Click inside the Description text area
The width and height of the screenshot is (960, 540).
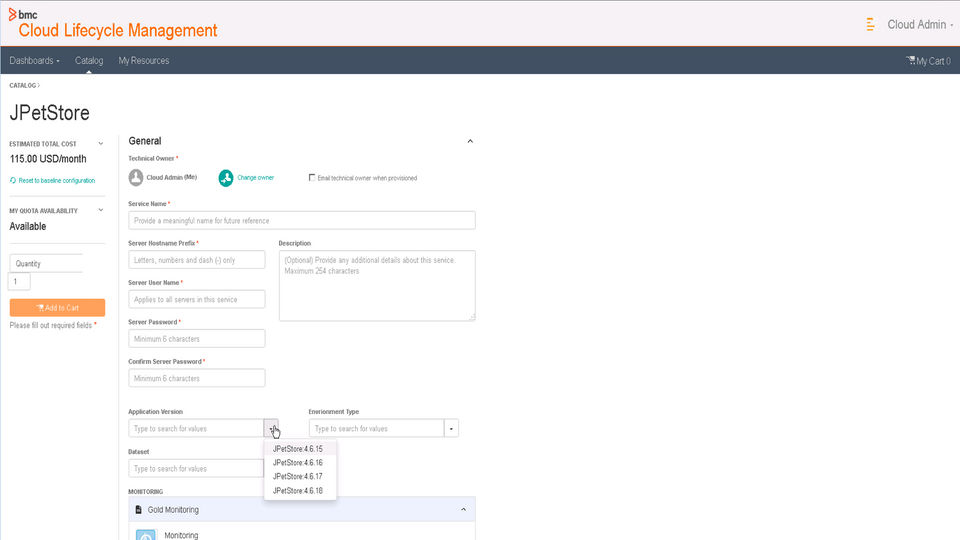click(377, 285)
